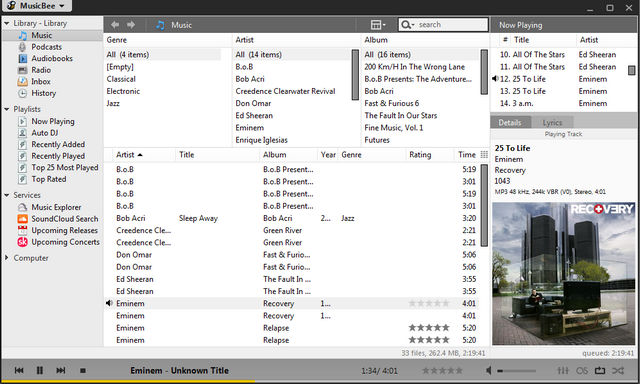This screenshot has width=640, height=384.
Task: Open the equalizer controls
Action: 563,371
